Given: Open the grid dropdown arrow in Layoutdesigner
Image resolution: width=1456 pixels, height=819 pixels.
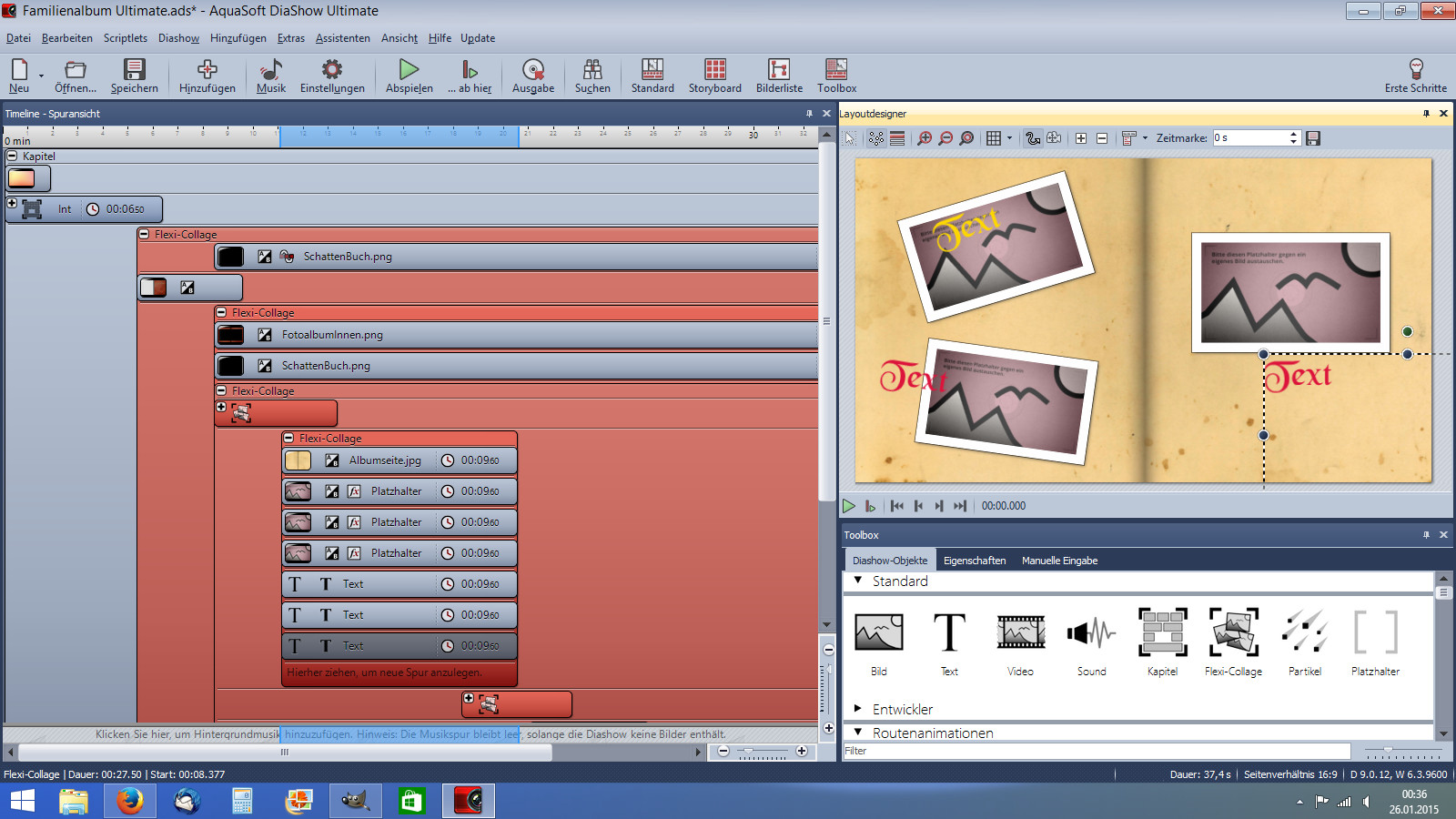Looking at the screenshot, I should 1010,138.
